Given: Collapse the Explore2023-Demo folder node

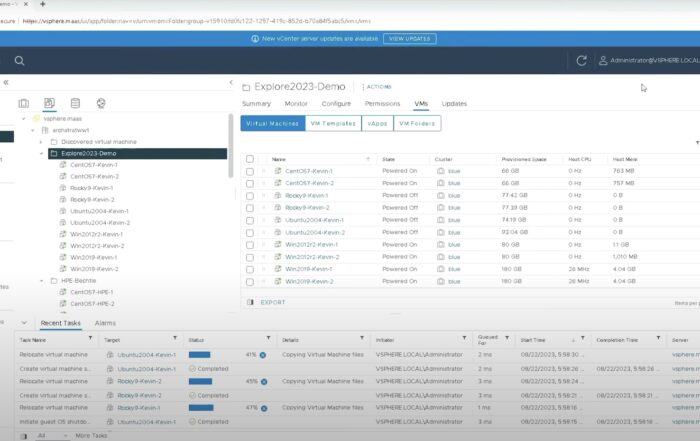Looking at the screenshot, I should click(x=42, y=154).
